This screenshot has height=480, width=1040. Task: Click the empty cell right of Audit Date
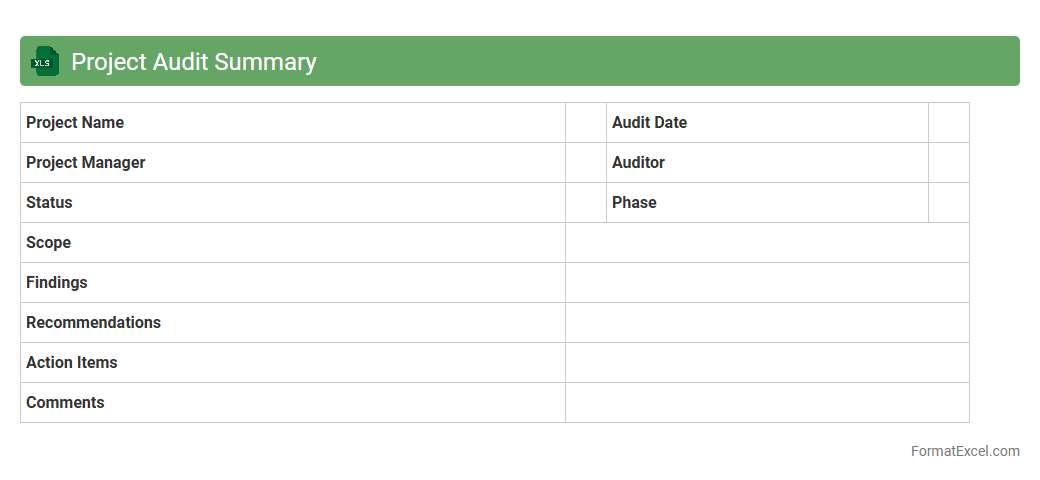pos(948,123)
